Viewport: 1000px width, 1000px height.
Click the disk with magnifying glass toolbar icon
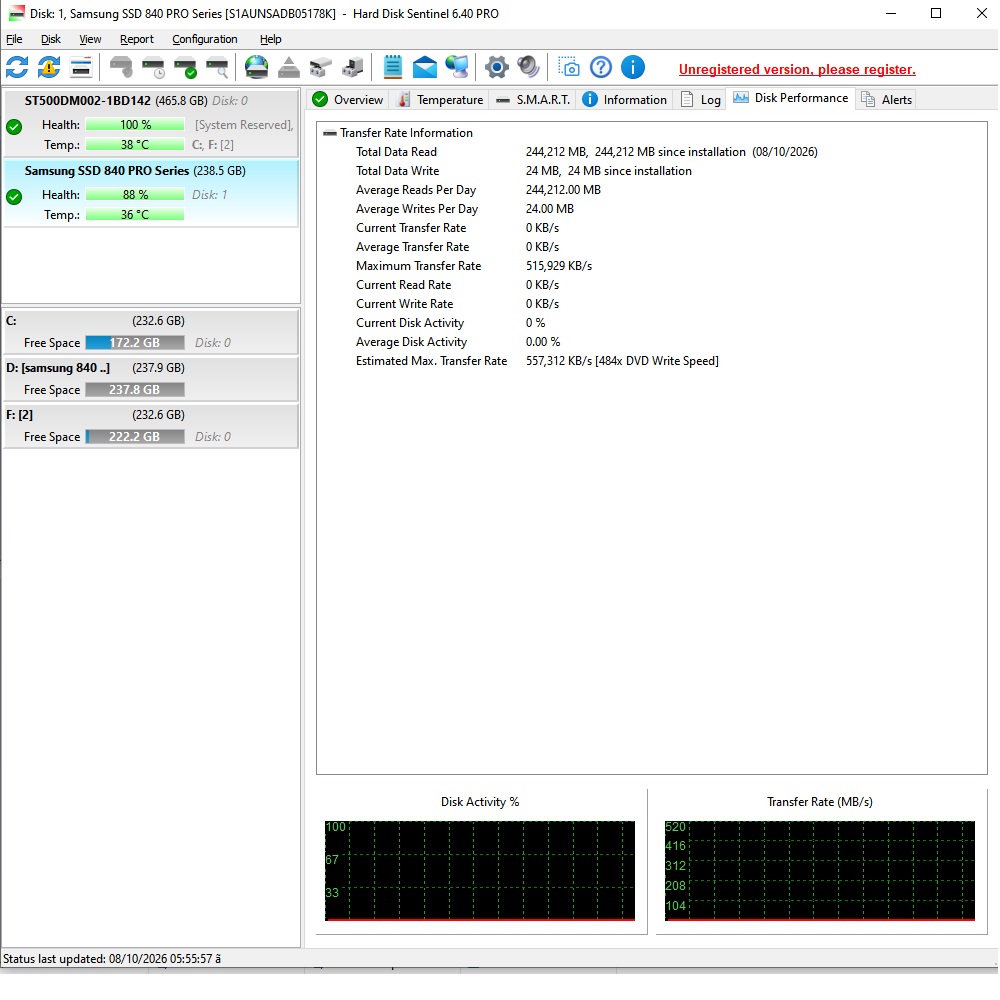pyautogui.click(x=217, y=67)
